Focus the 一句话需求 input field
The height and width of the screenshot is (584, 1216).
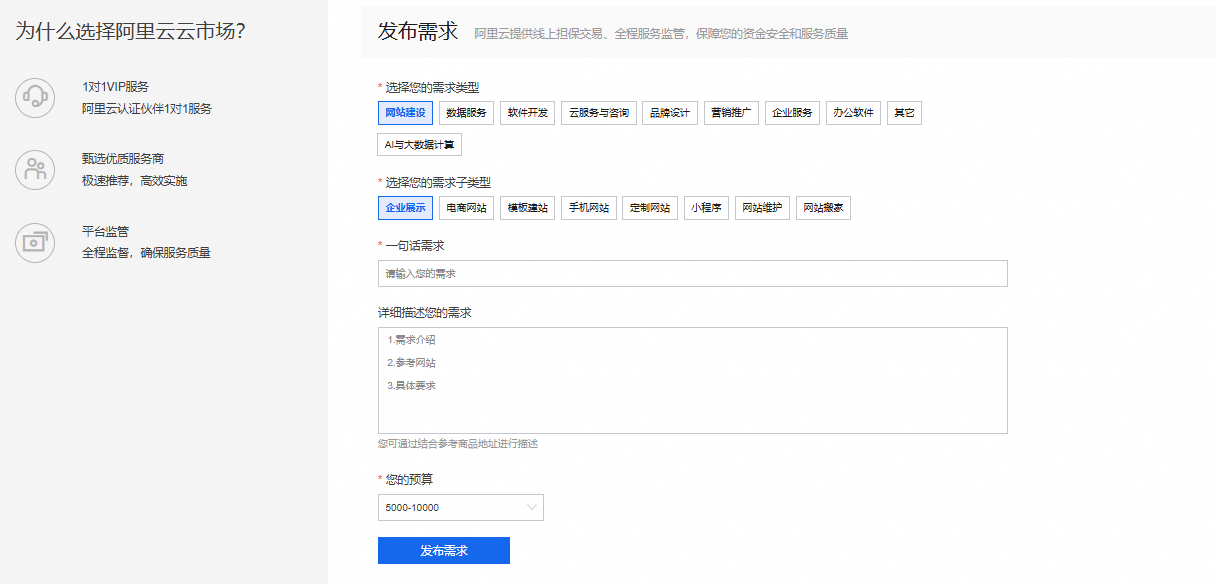(x=692, y=273)
